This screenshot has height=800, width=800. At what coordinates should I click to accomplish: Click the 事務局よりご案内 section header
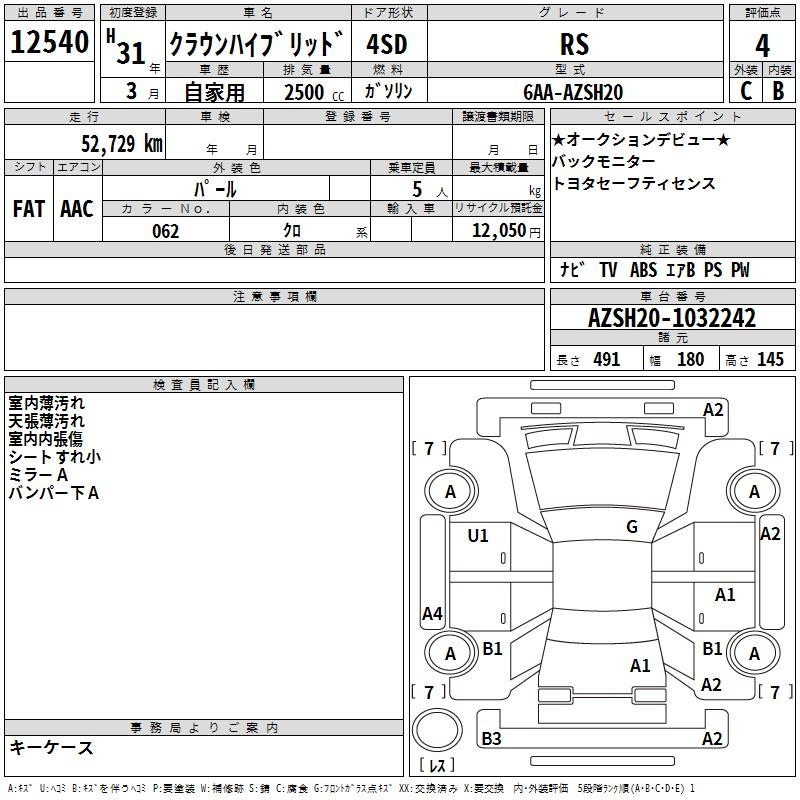click(x=204, y=728)
